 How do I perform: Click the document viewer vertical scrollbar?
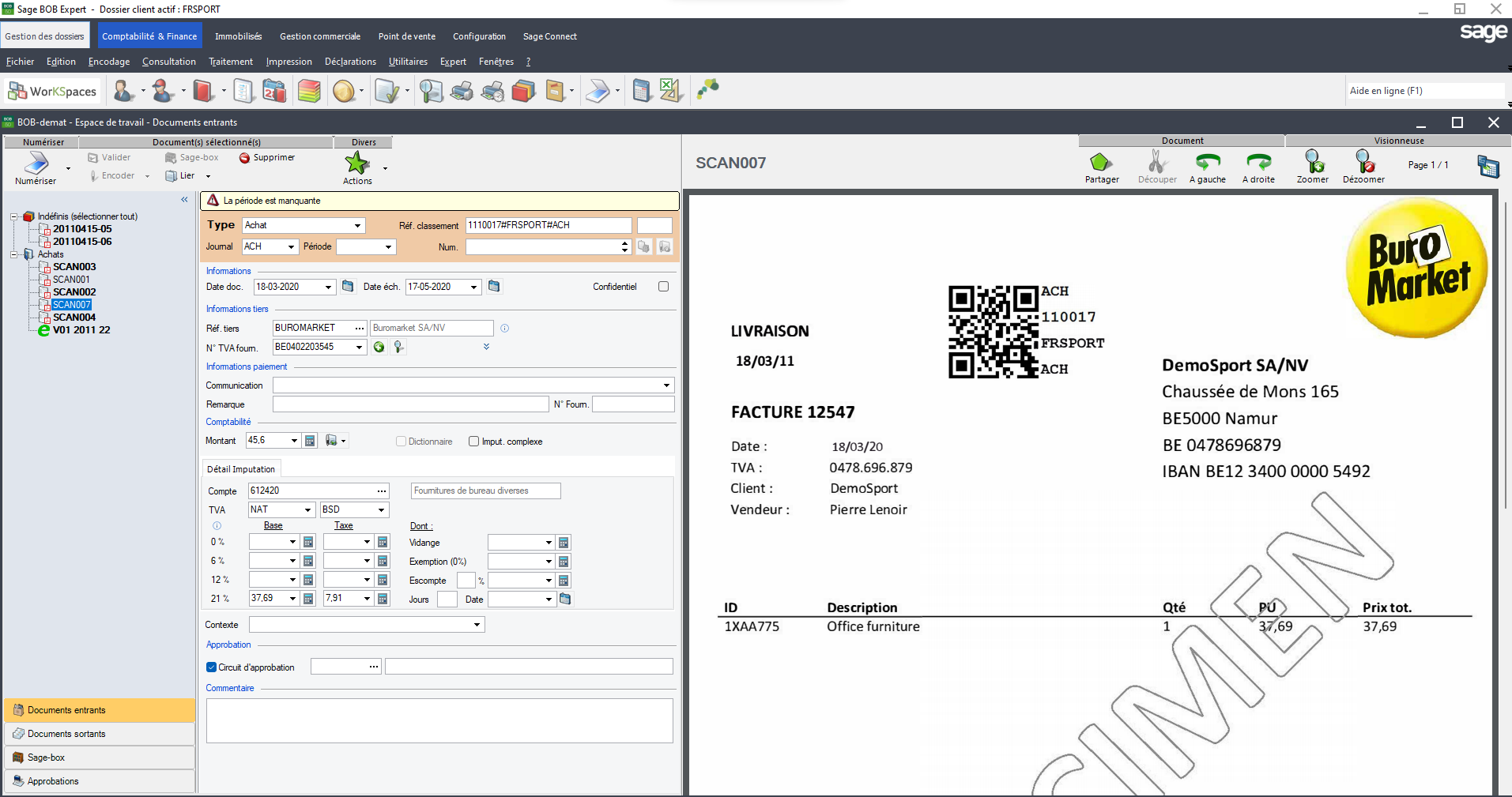1506,355
